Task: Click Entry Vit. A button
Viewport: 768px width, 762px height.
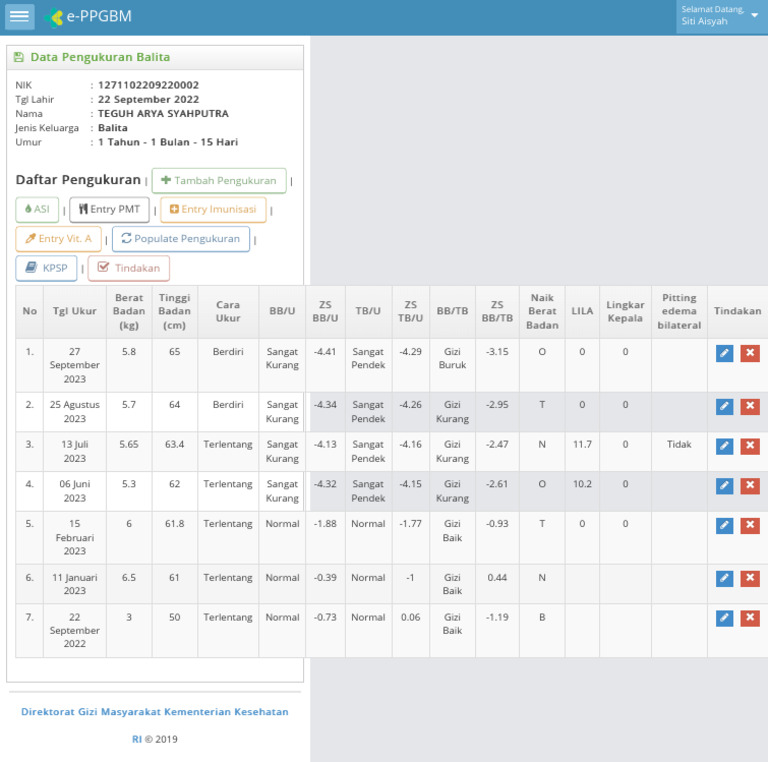Action: pyautogui.click(x=58, y=239)
